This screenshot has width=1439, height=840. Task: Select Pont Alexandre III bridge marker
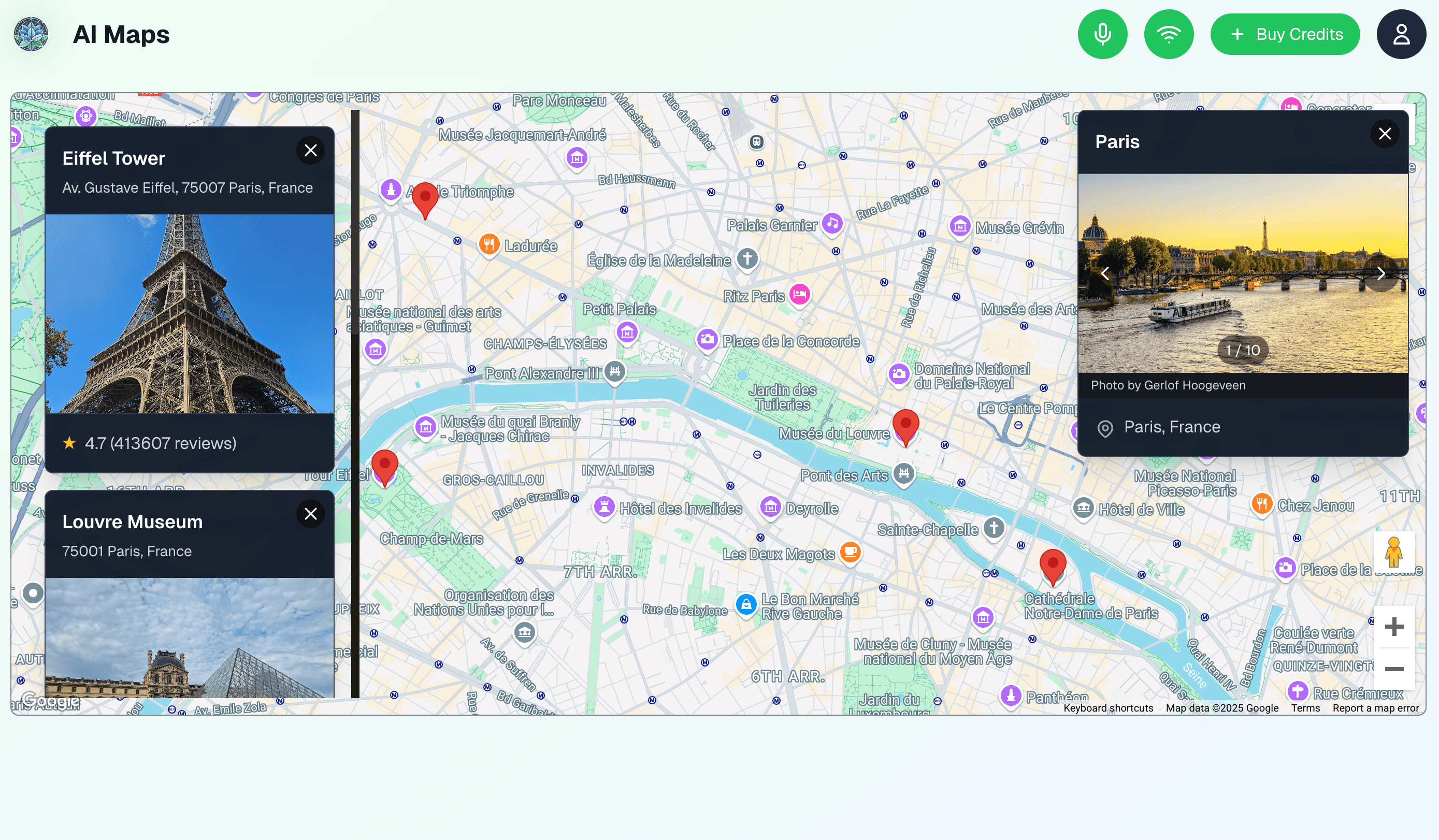tap(614, 372)
